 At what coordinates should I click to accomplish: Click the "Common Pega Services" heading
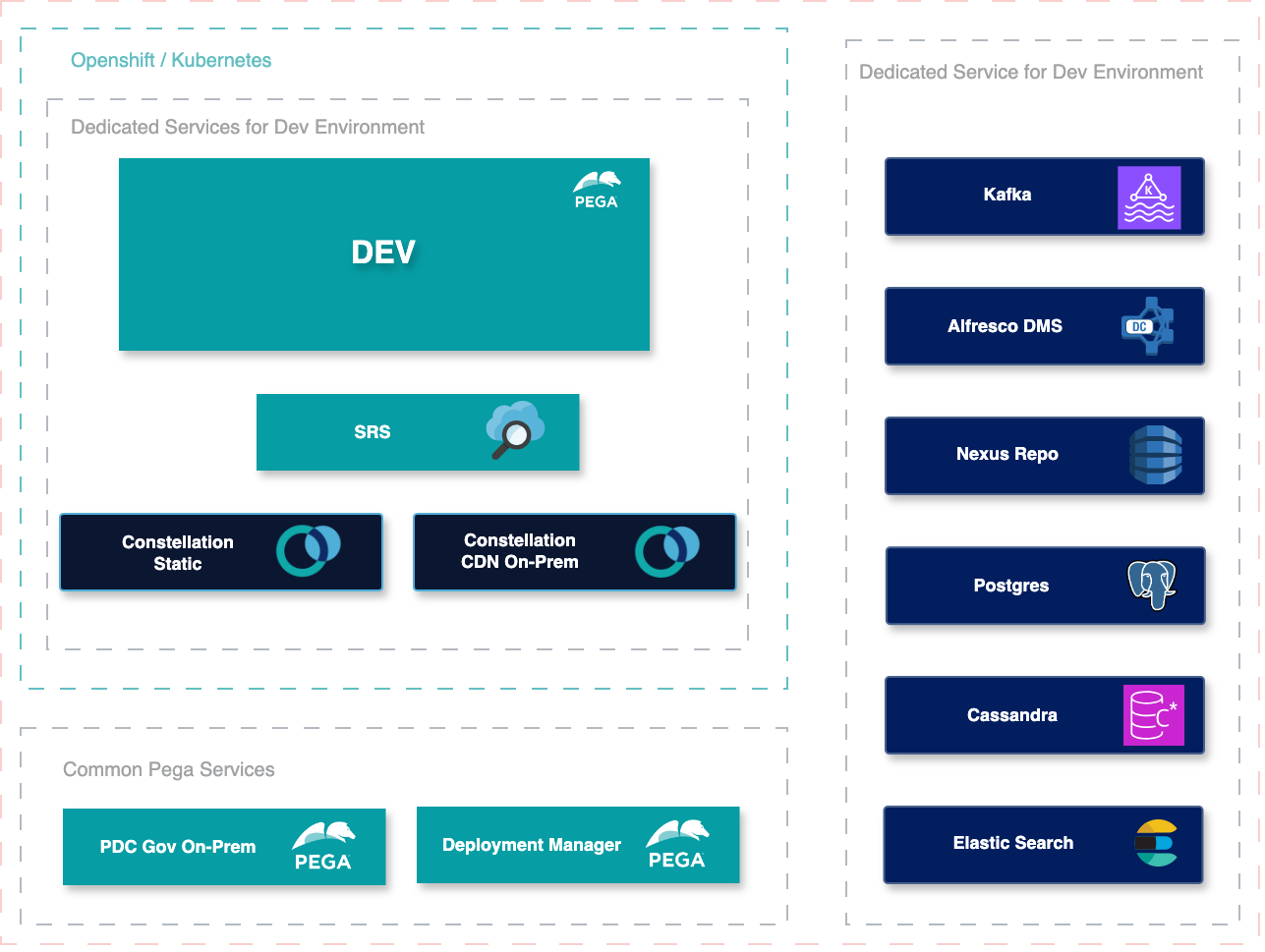click(169, 769)
